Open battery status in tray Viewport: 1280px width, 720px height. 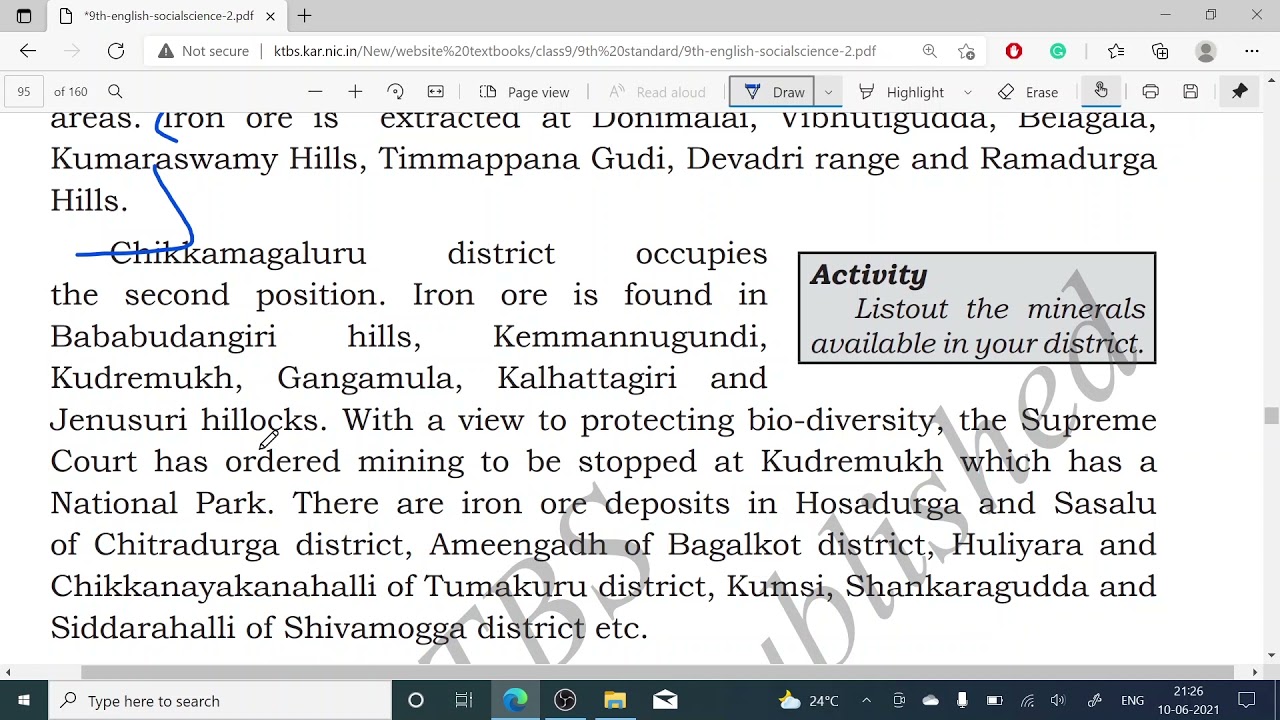994,700
